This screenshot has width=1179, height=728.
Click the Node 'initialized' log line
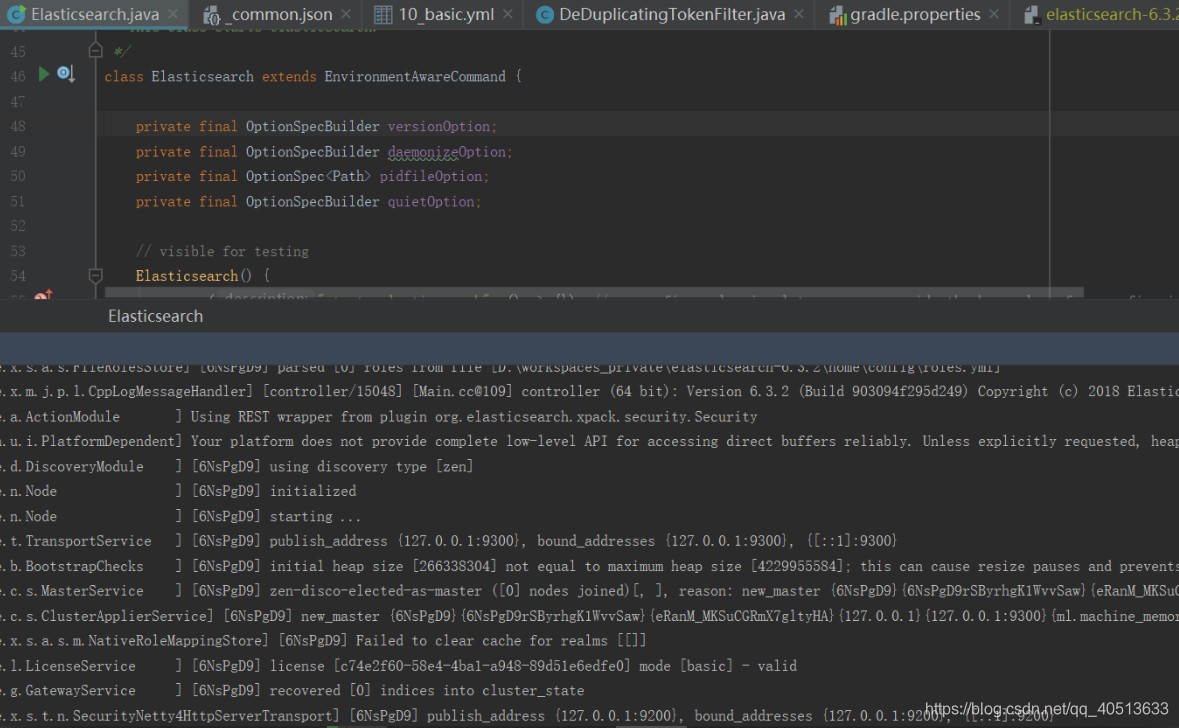(x=177, y=491)
